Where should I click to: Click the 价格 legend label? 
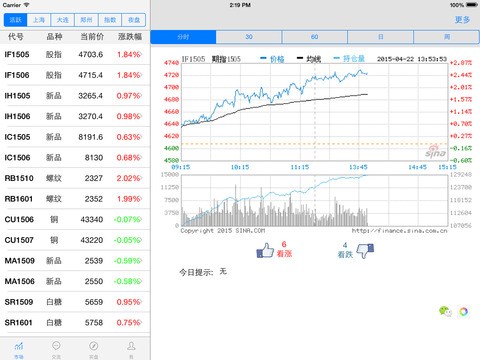(x=277, y=59)
